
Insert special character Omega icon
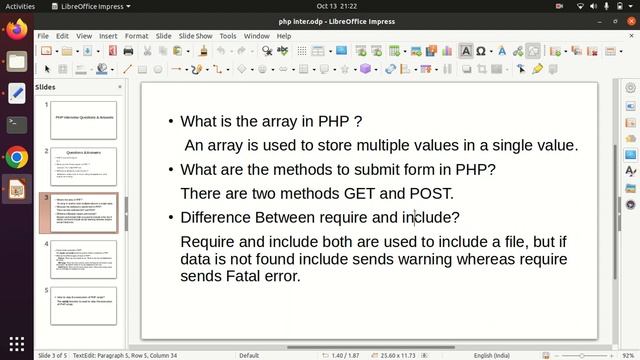pos(481,51)
